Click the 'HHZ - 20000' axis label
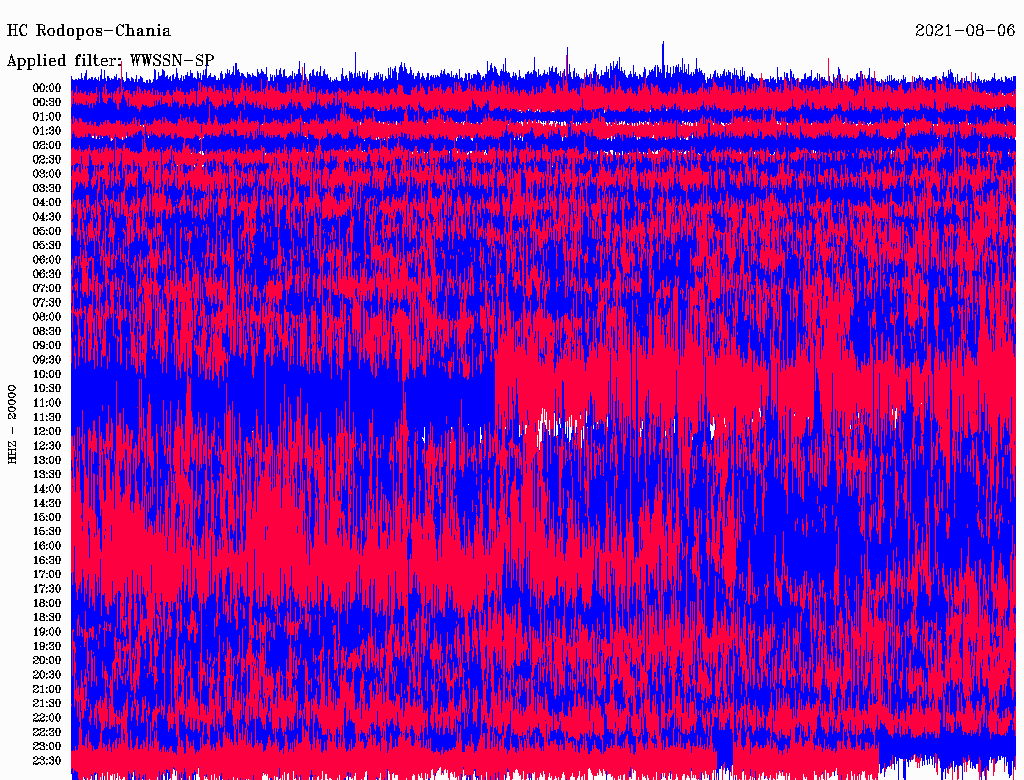 pos(12,424)
